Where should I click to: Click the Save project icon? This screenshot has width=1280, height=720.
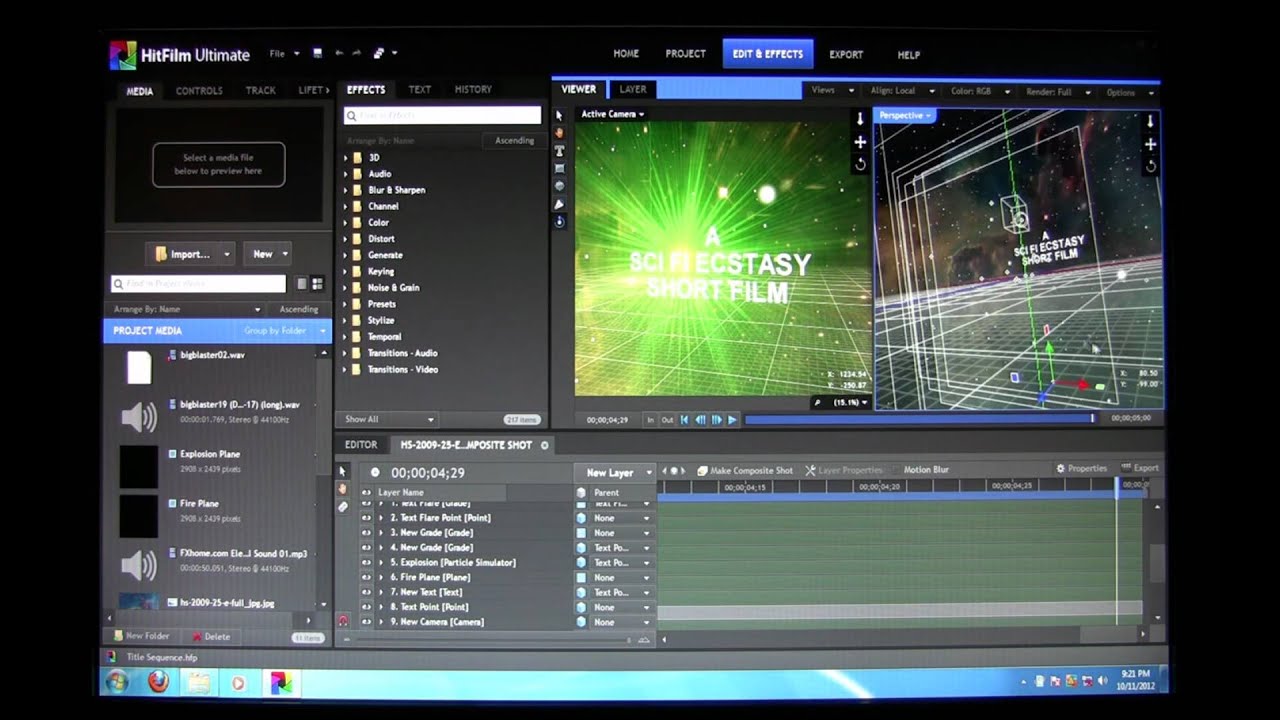[318, 53]
